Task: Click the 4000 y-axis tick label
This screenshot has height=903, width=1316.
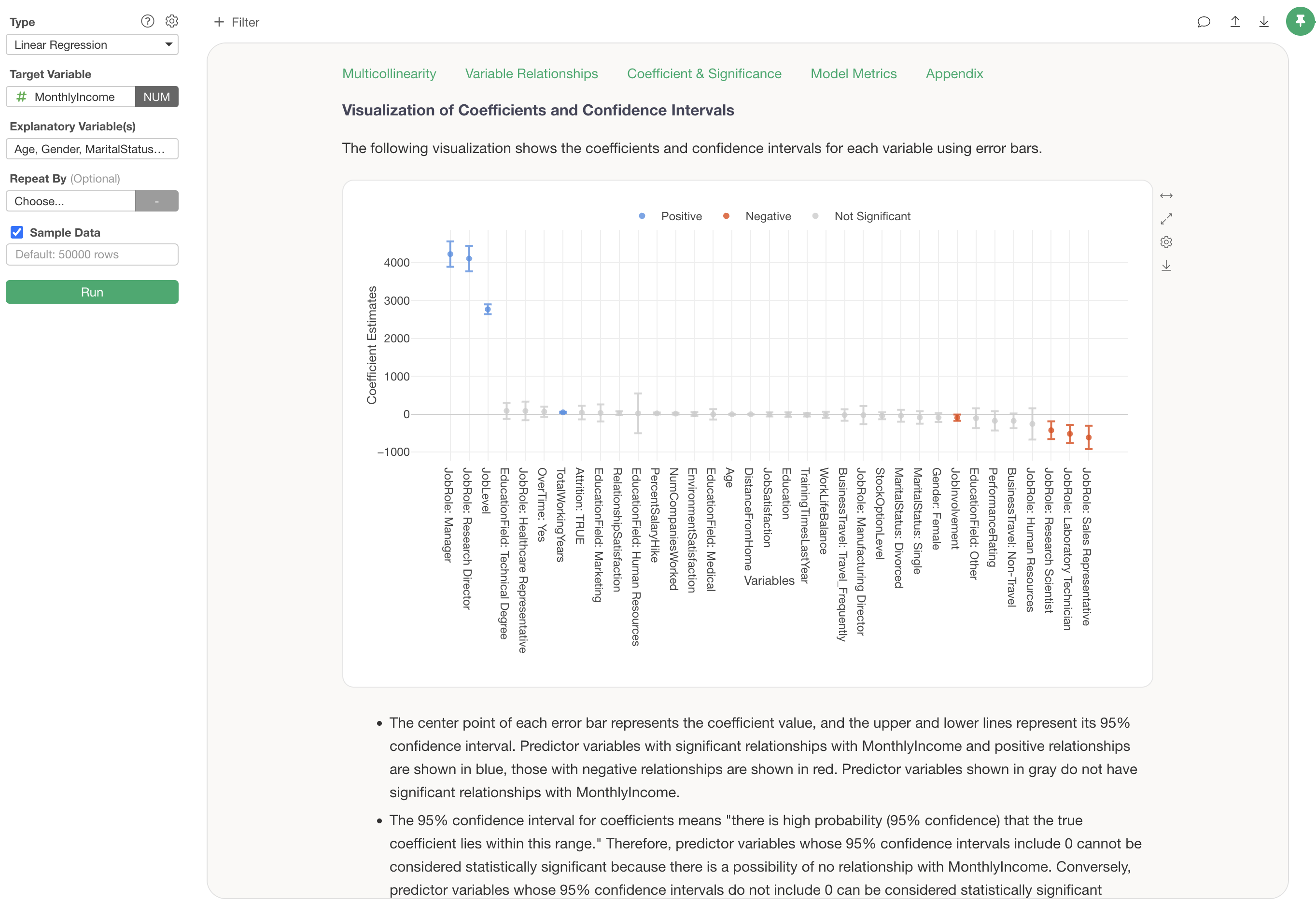Action: pos(396,263)
